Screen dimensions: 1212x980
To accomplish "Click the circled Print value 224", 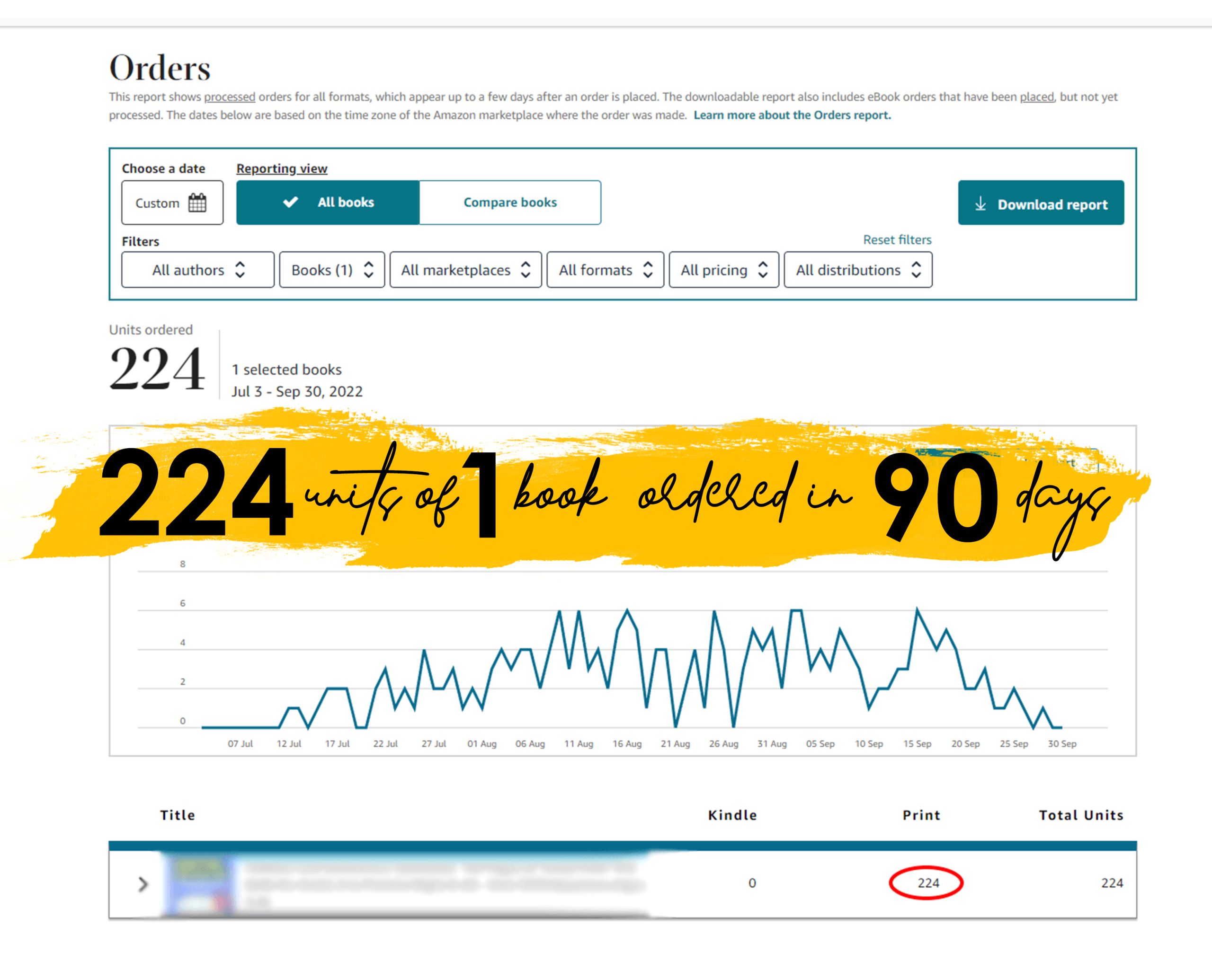I will (x=928, y=883).
